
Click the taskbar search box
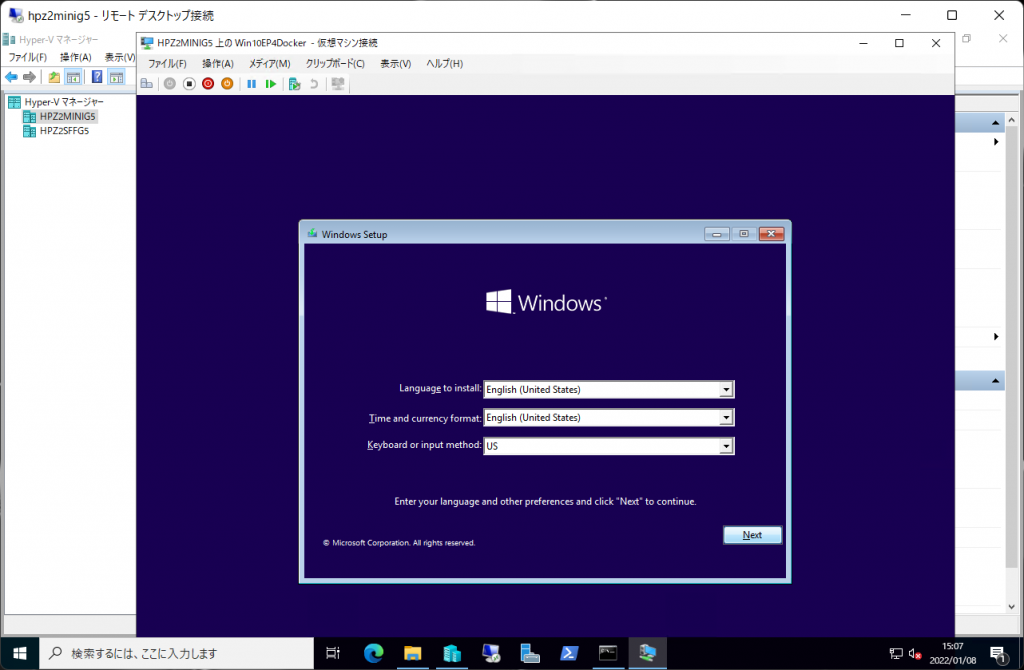click(177, 653)
